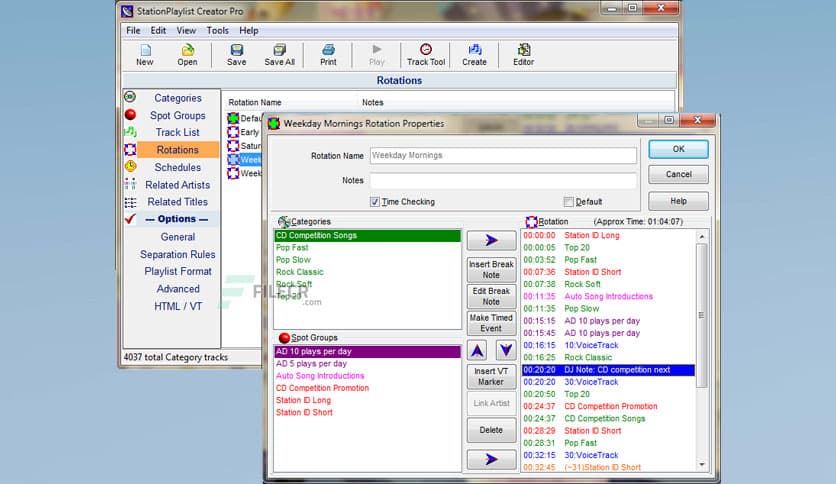Click the Open toolbar icon
The height and width of the screenshot is (484, 836).
click(x=188, y=50)
